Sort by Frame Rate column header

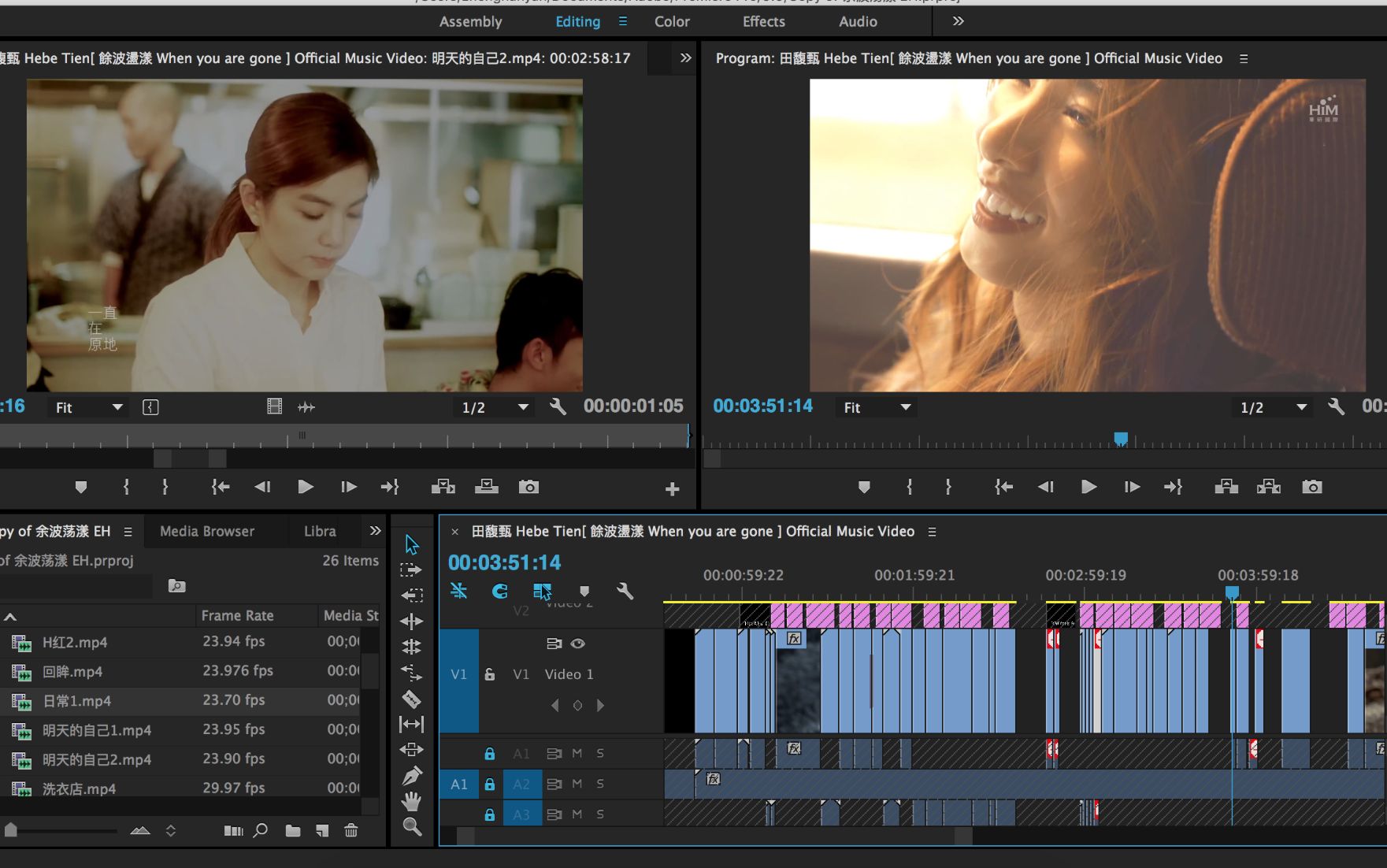click(237, 615)
